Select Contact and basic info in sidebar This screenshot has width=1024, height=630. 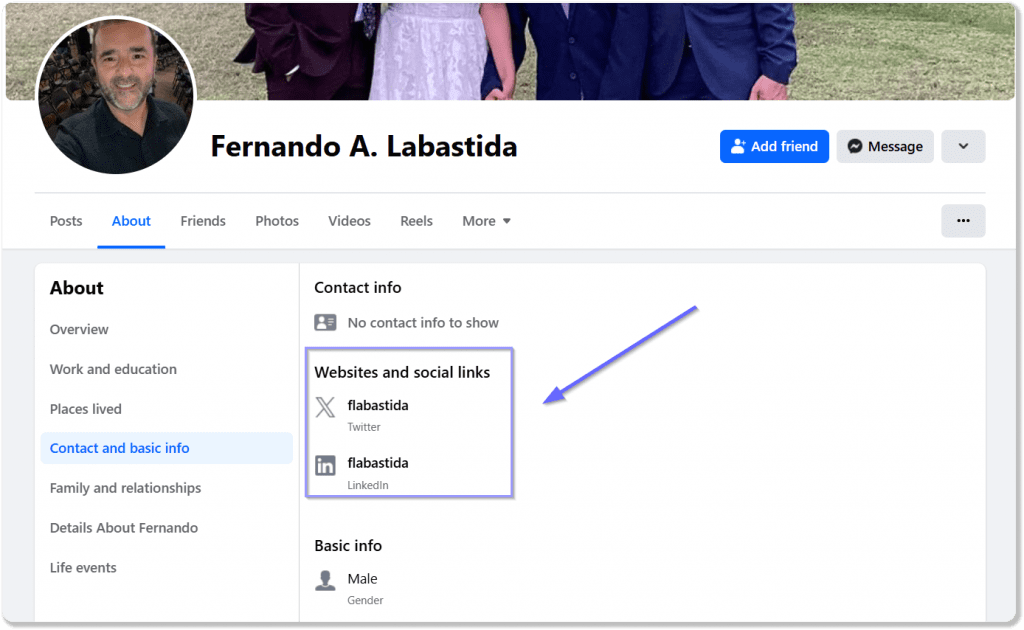pos(119,448)
